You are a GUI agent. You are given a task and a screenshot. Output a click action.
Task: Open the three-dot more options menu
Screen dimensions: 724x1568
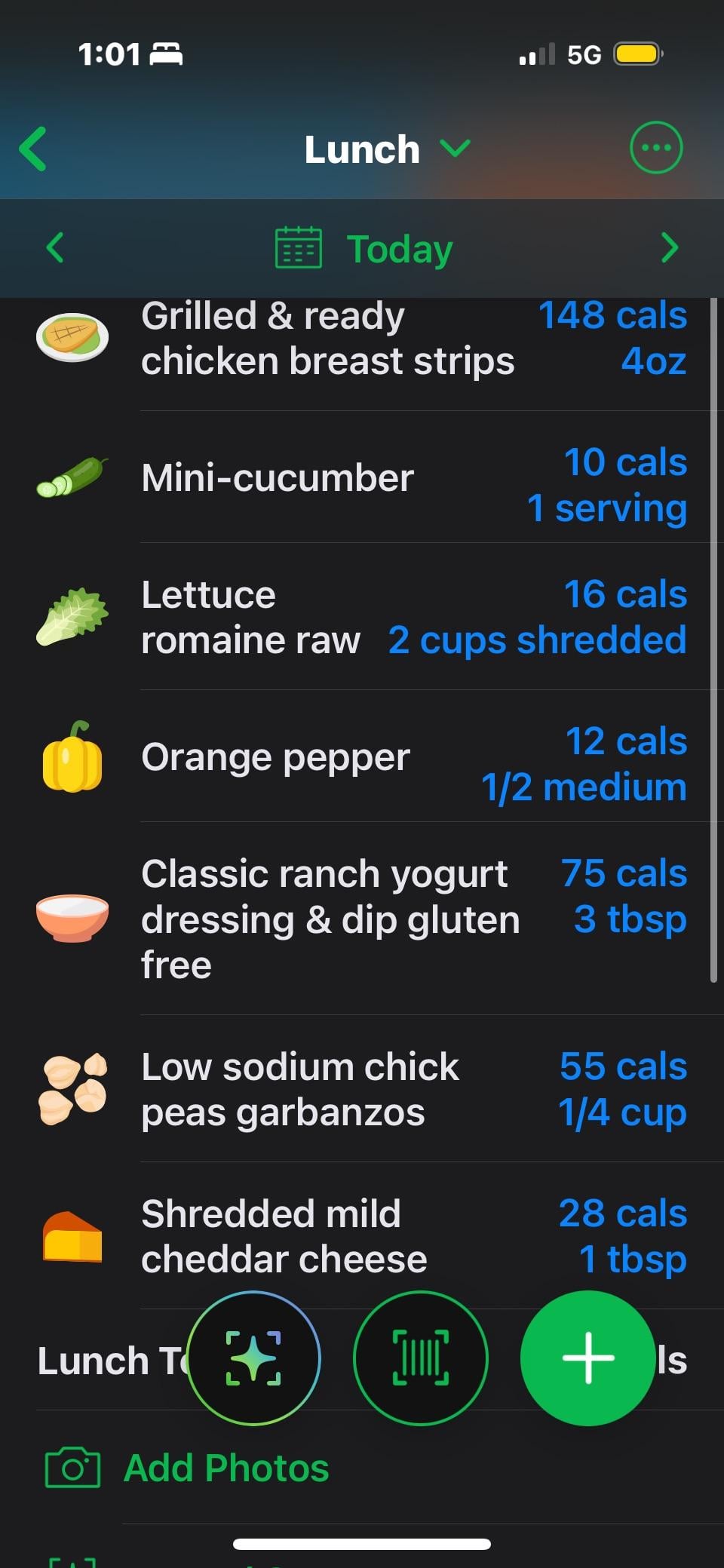[x=655, y=148]
